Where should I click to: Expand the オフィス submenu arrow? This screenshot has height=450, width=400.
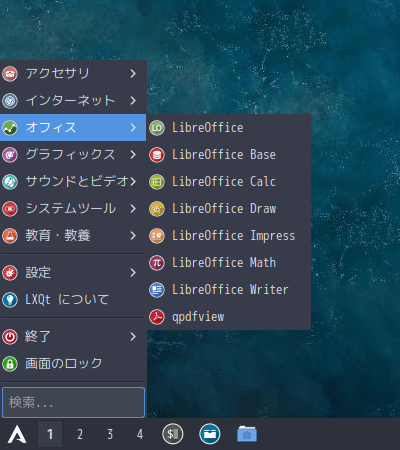coord(133,127)
